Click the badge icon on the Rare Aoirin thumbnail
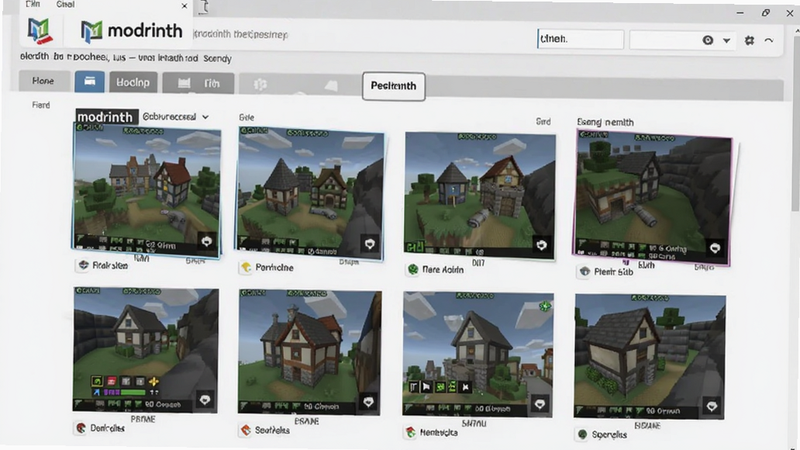This screenshot has height=450, width=800. [x=541, y=245]
